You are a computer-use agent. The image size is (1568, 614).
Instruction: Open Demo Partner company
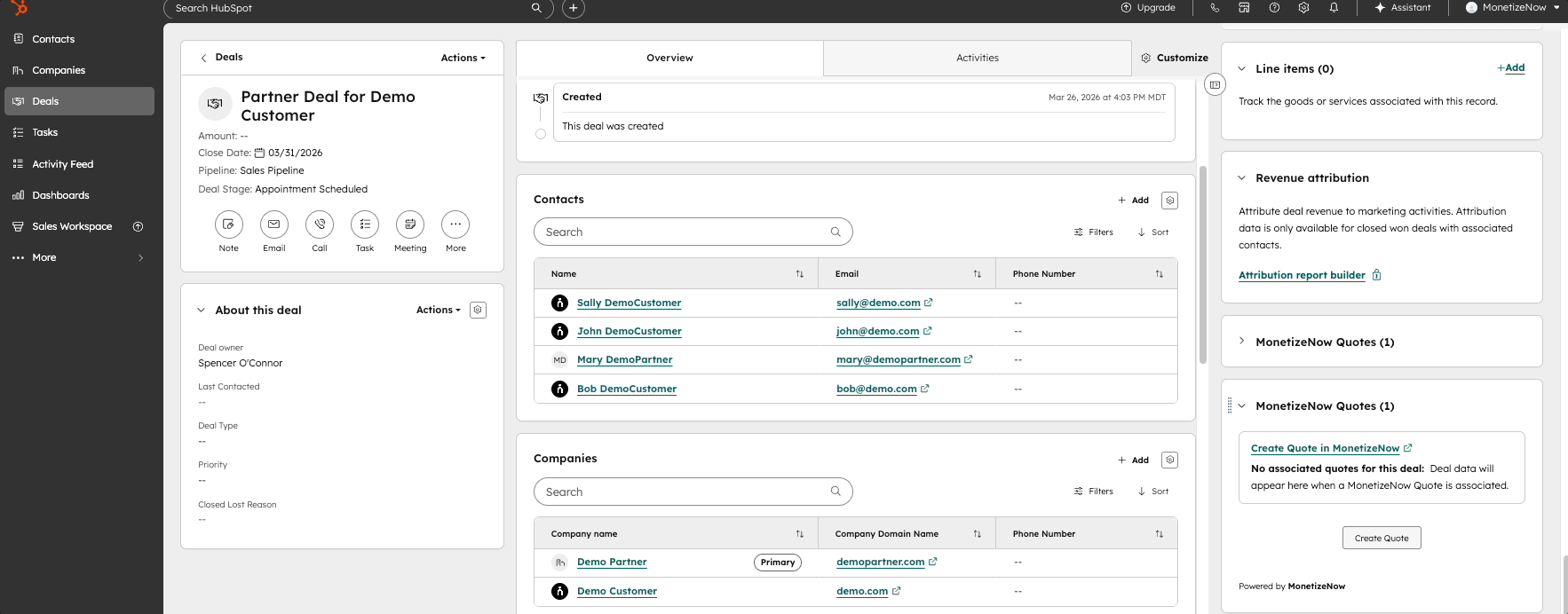[612, 562]
